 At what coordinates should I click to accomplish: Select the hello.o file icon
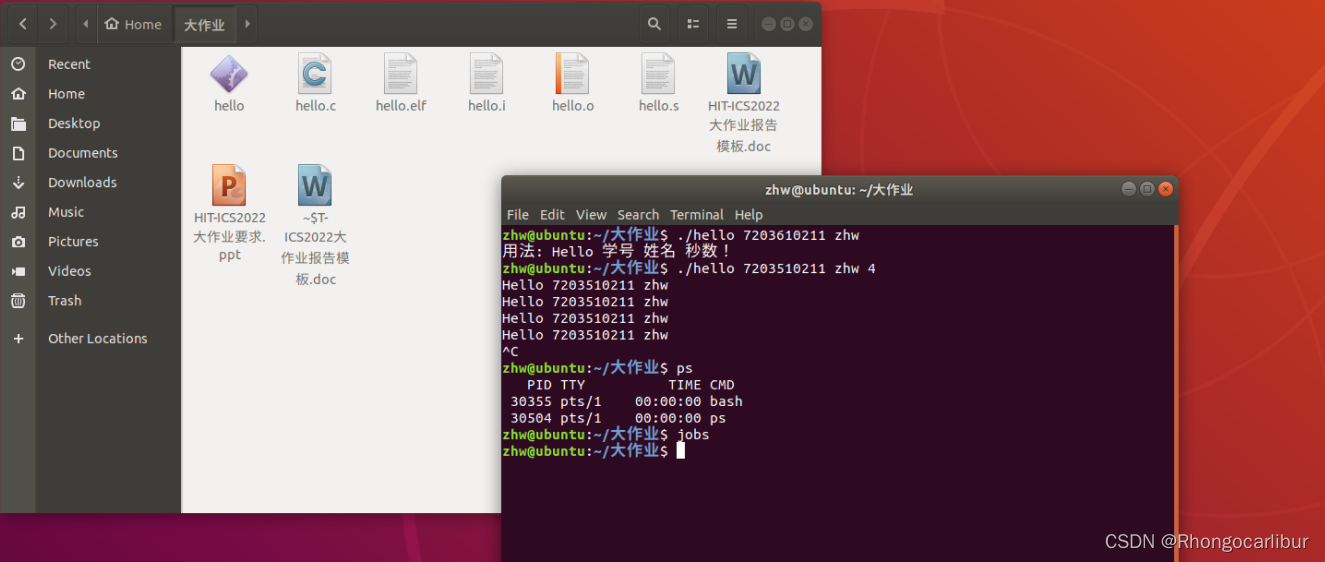tap(573, 73)
